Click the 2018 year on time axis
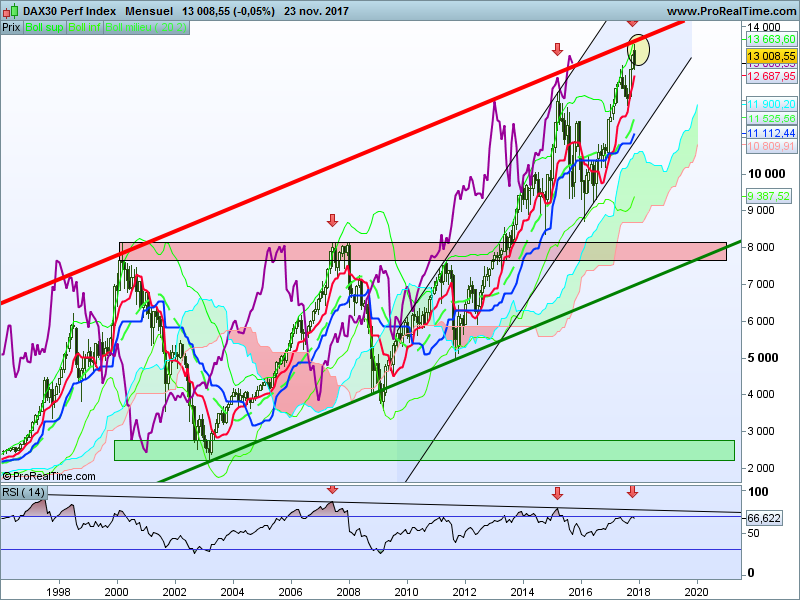Viewport: 800px width, 600px height. 638,592
